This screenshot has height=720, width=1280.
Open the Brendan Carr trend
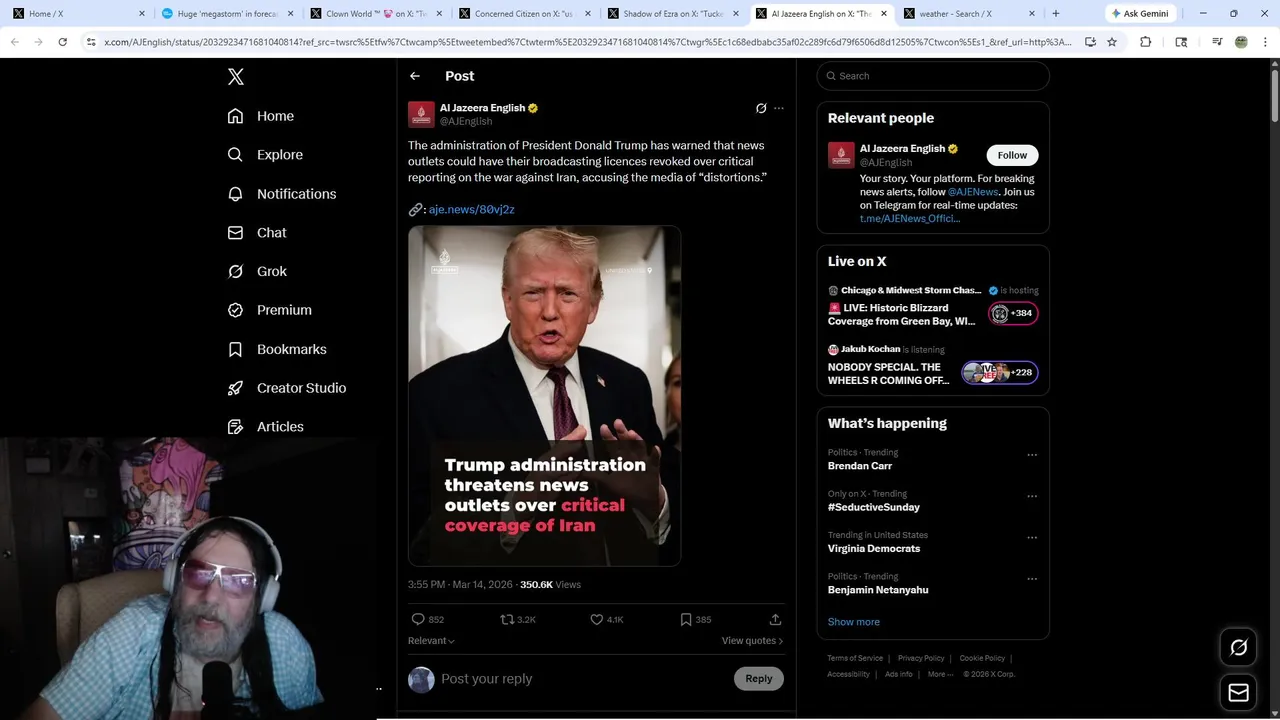pyautogui.click(x=860, y=466)
